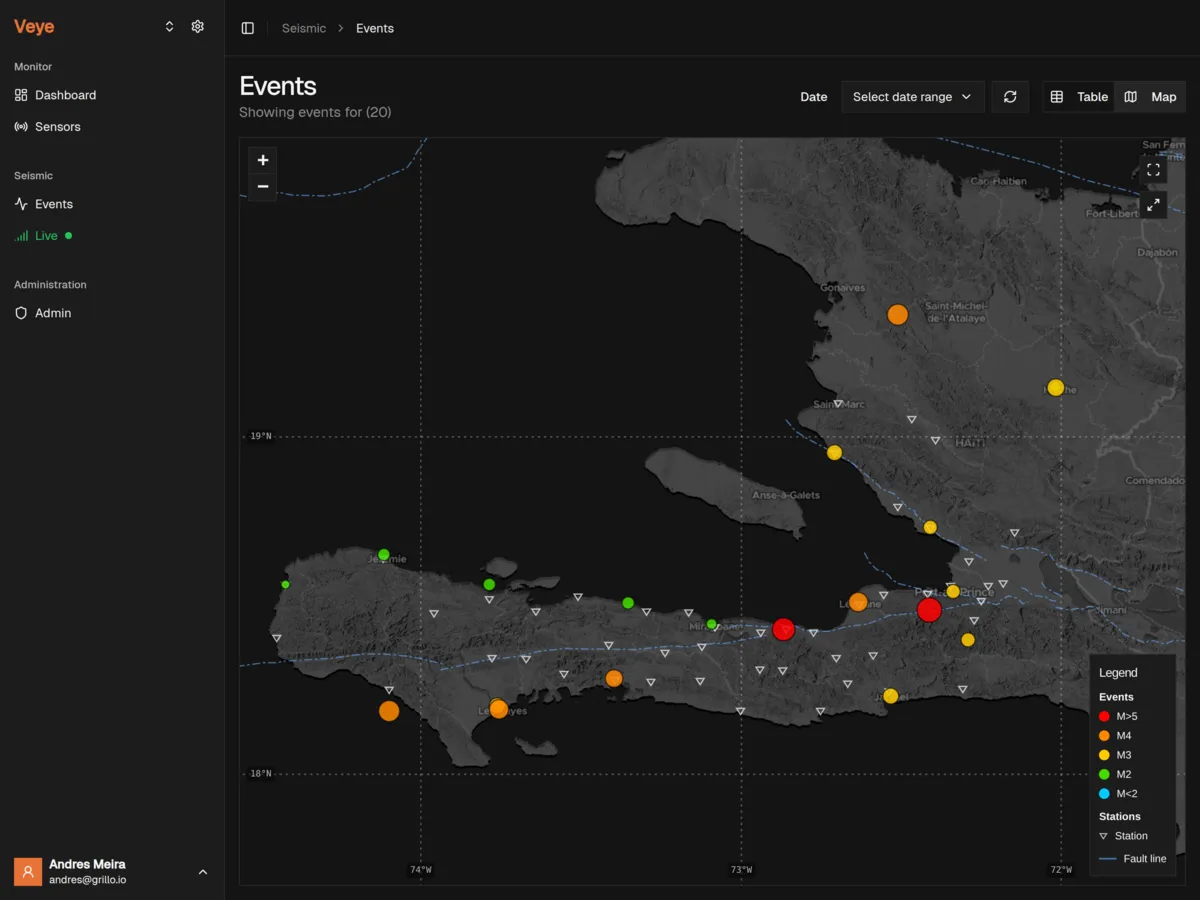Zoom in with the plus map button

(262, 159)
